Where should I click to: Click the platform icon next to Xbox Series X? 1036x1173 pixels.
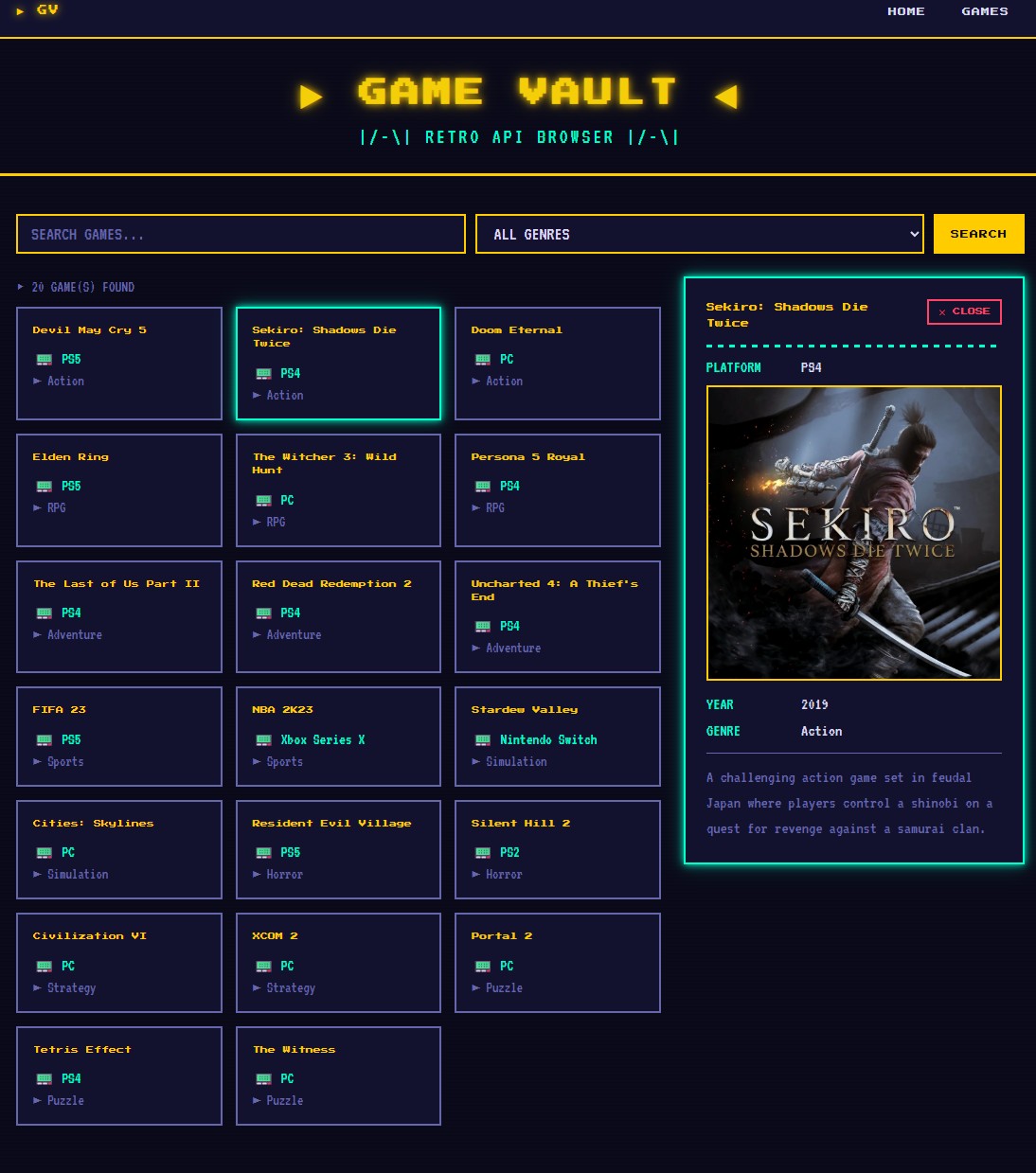(x=263, y=740)
